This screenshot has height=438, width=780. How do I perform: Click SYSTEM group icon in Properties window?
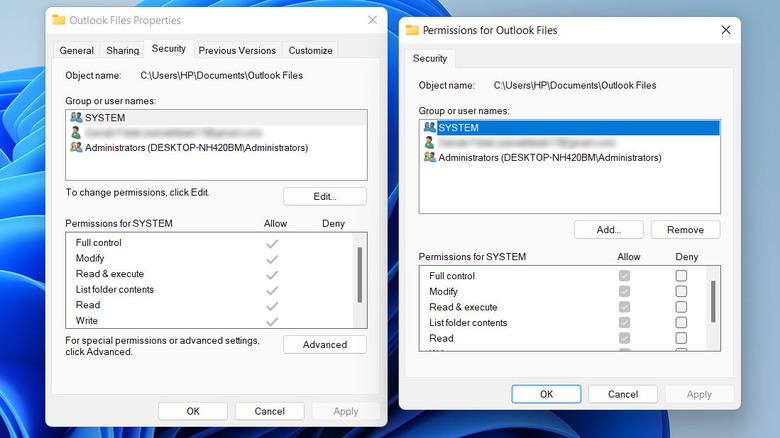(x=76, y=117)
